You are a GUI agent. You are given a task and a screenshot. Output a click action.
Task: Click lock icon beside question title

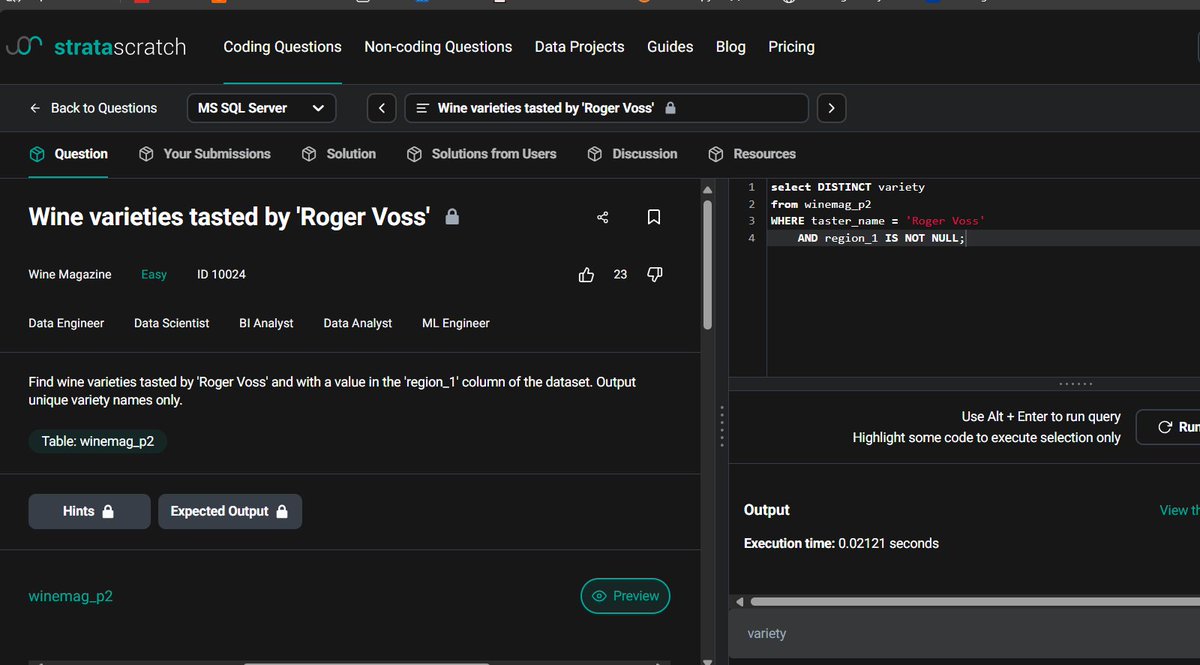tap(452, 216)
